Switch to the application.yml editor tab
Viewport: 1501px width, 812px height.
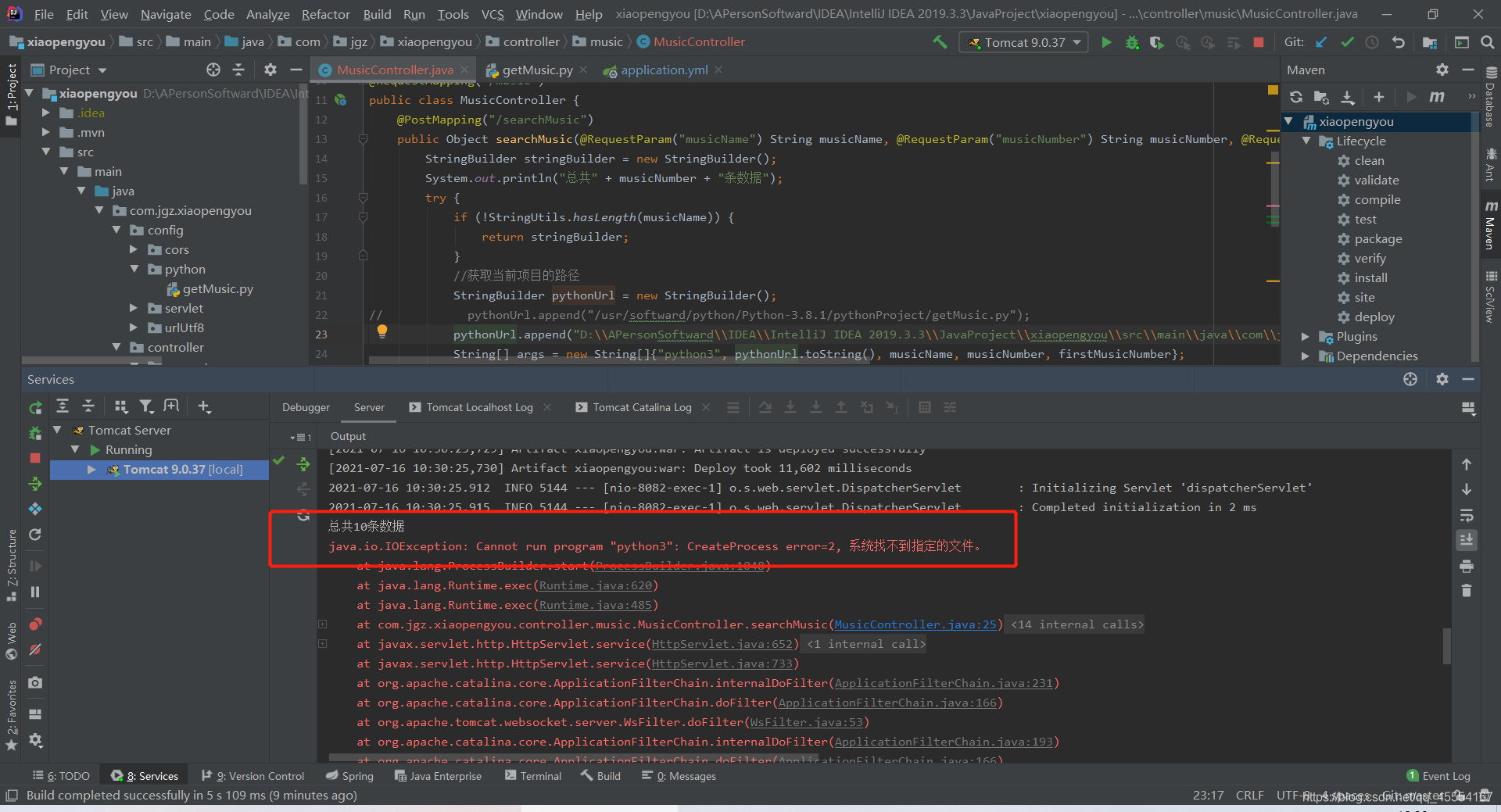coord(664,70)
